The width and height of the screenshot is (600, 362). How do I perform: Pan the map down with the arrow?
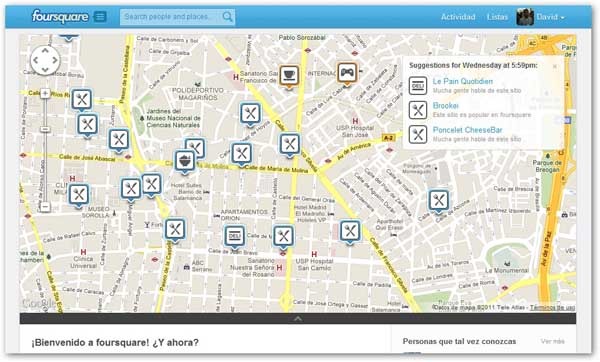[x=45, y=70]
